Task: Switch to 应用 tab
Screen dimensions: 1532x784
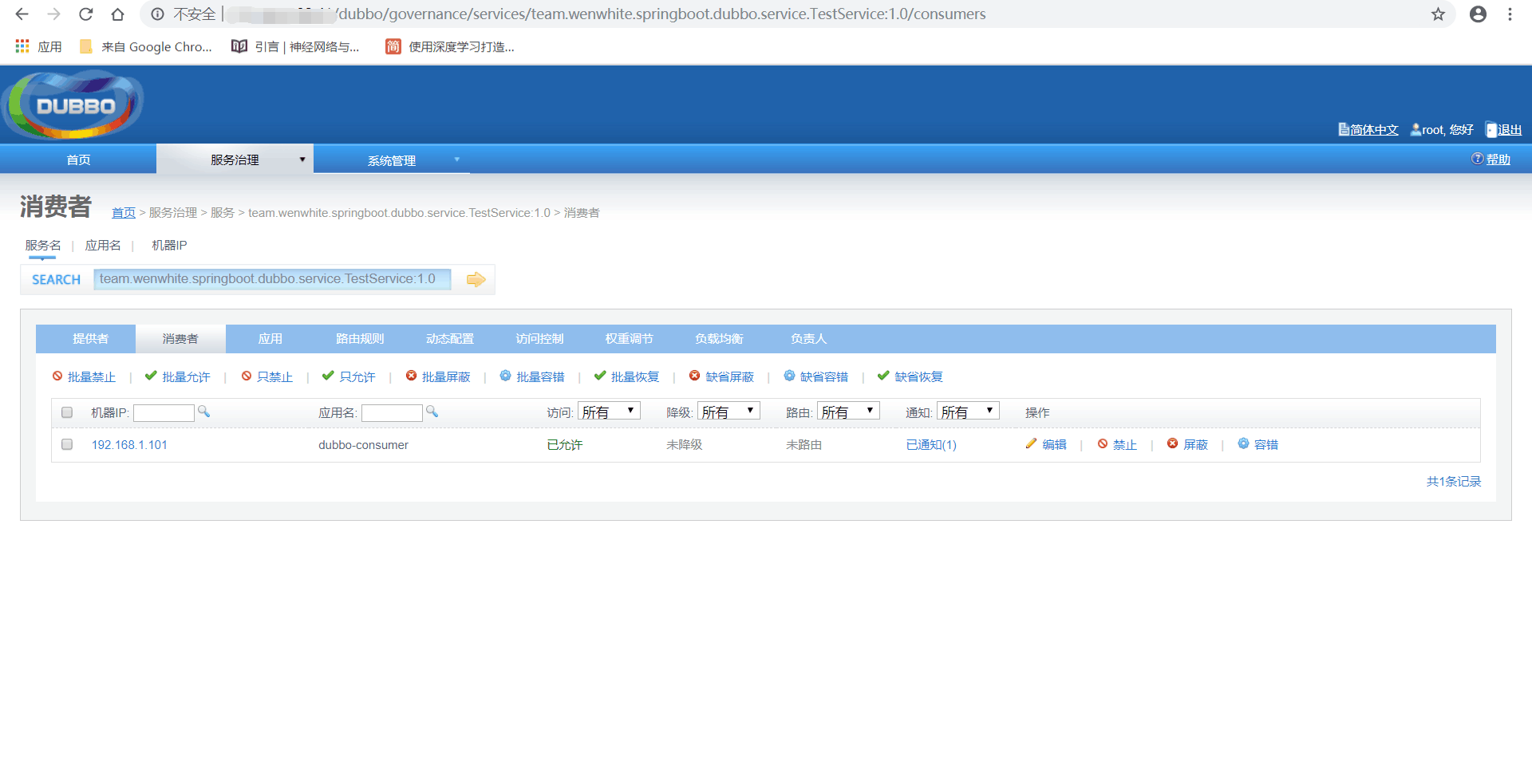Action: tap(270, 339)
